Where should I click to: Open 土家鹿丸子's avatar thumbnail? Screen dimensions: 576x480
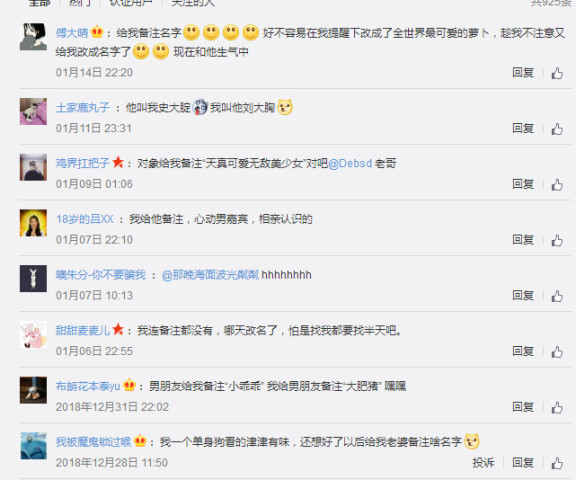click(x=33, y=111)
